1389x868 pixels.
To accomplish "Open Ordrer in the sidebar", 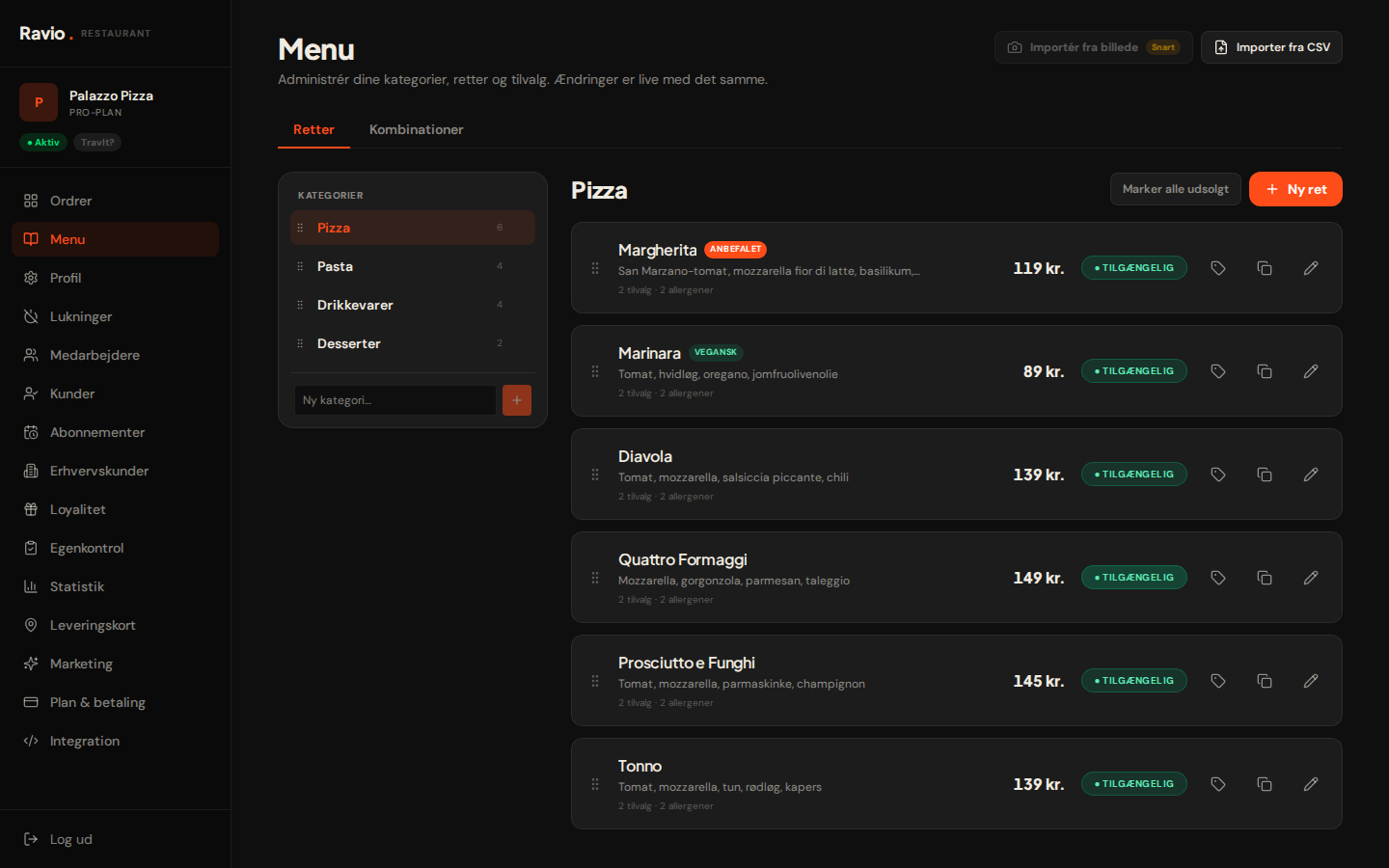I will 115,201.
